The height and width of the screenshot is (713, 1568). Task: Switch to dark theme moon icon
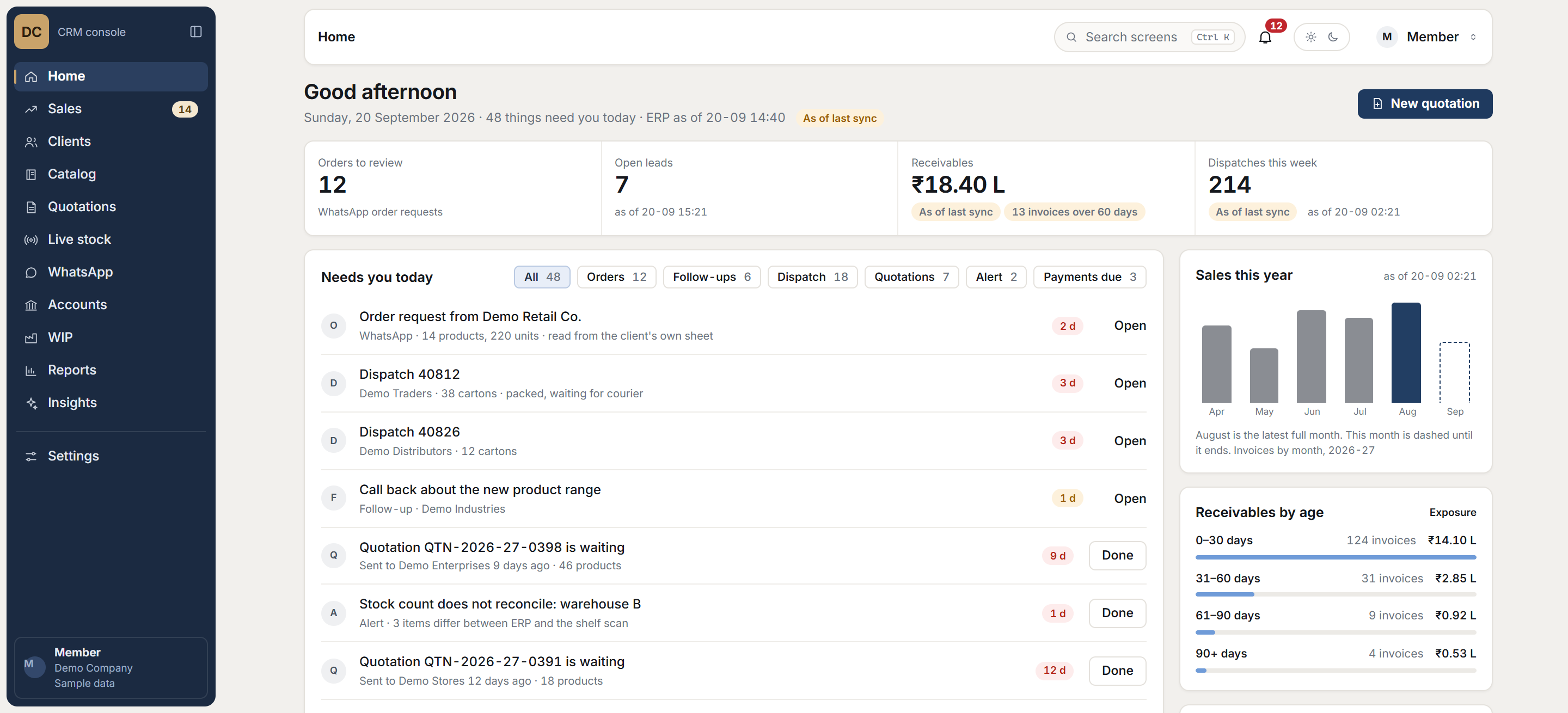1333,37
